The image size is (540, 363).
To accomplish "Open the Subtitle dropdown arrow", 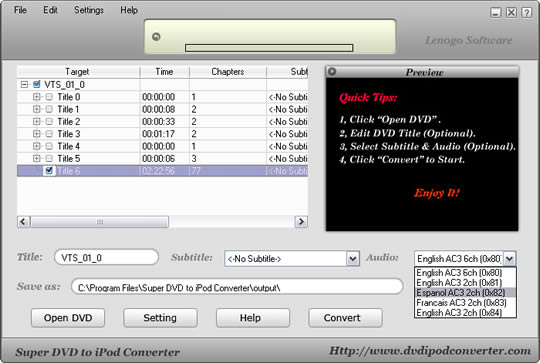I will 352,258.
